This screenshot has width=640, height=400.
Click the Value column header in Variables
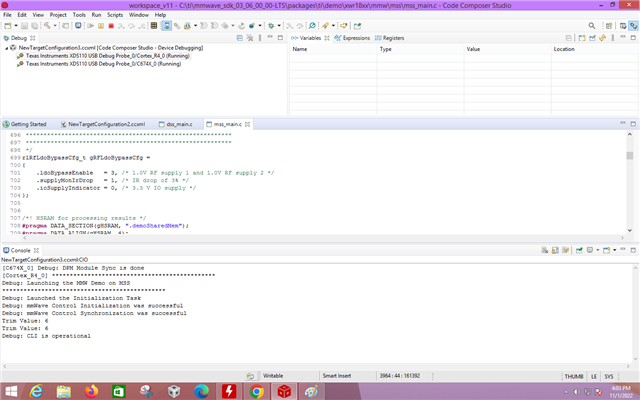point(507,49)
